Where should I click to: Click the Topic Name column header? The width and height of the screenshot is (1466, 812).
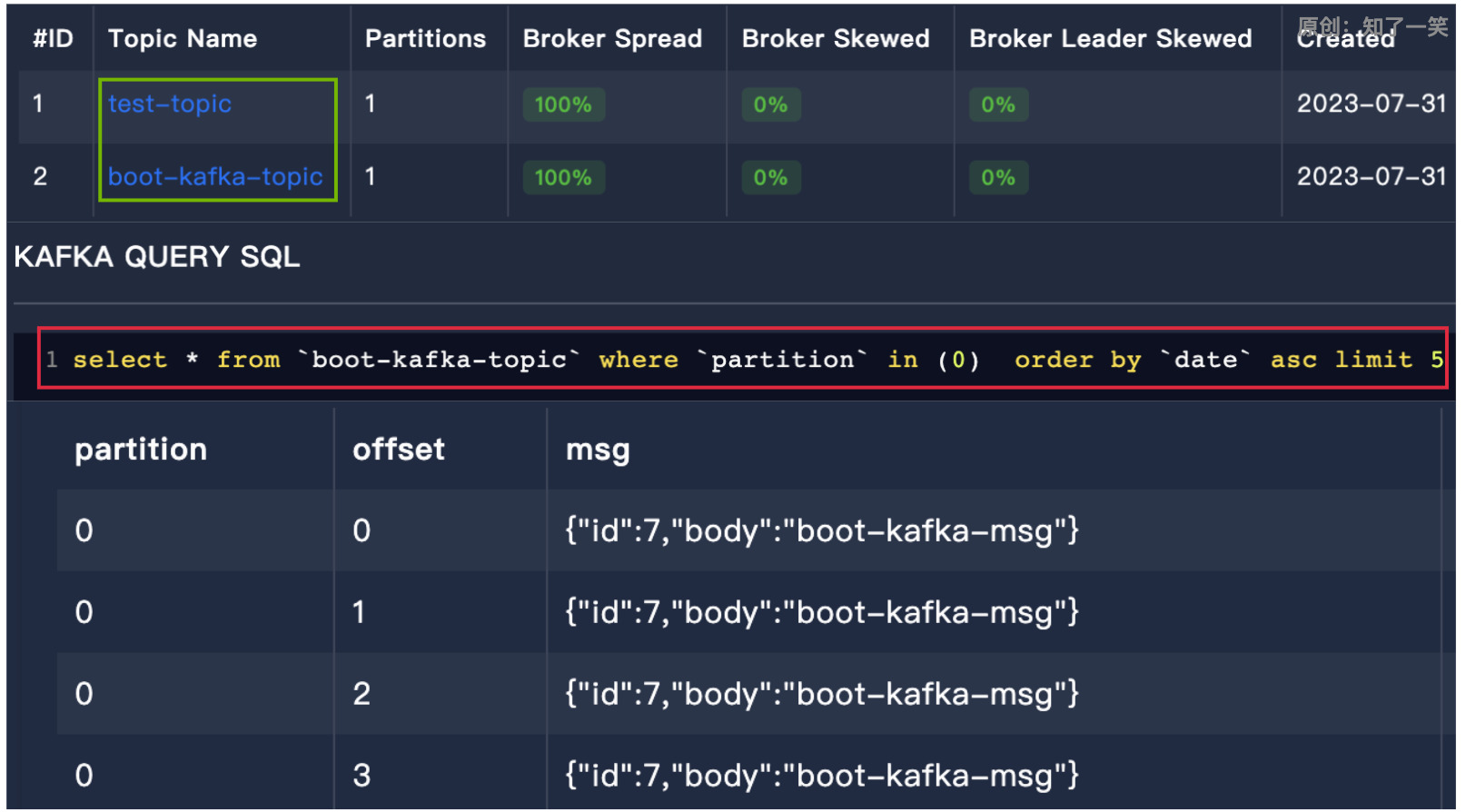click(182, 38)
